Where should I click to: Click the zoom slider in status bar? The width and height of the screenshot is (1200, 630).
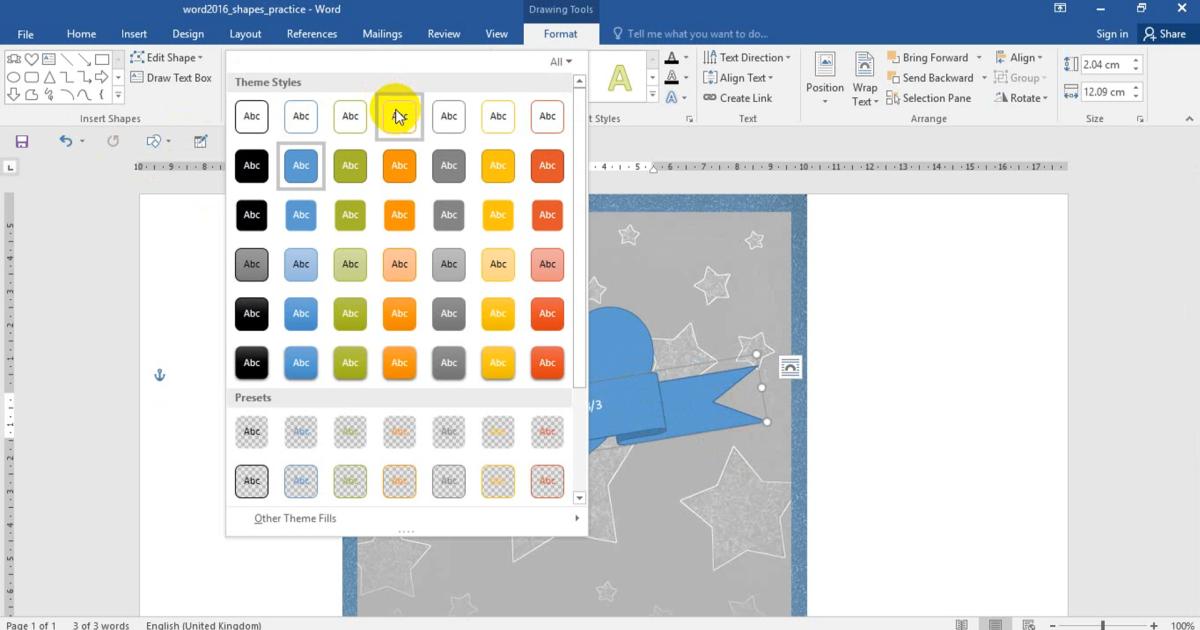[x=1103, y=625]
